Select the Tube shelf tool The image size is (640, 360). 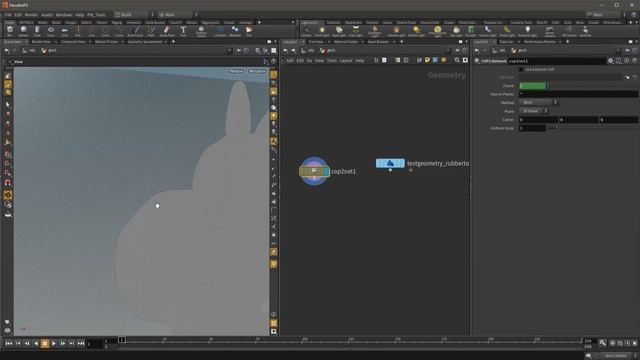tap(37, 31)
